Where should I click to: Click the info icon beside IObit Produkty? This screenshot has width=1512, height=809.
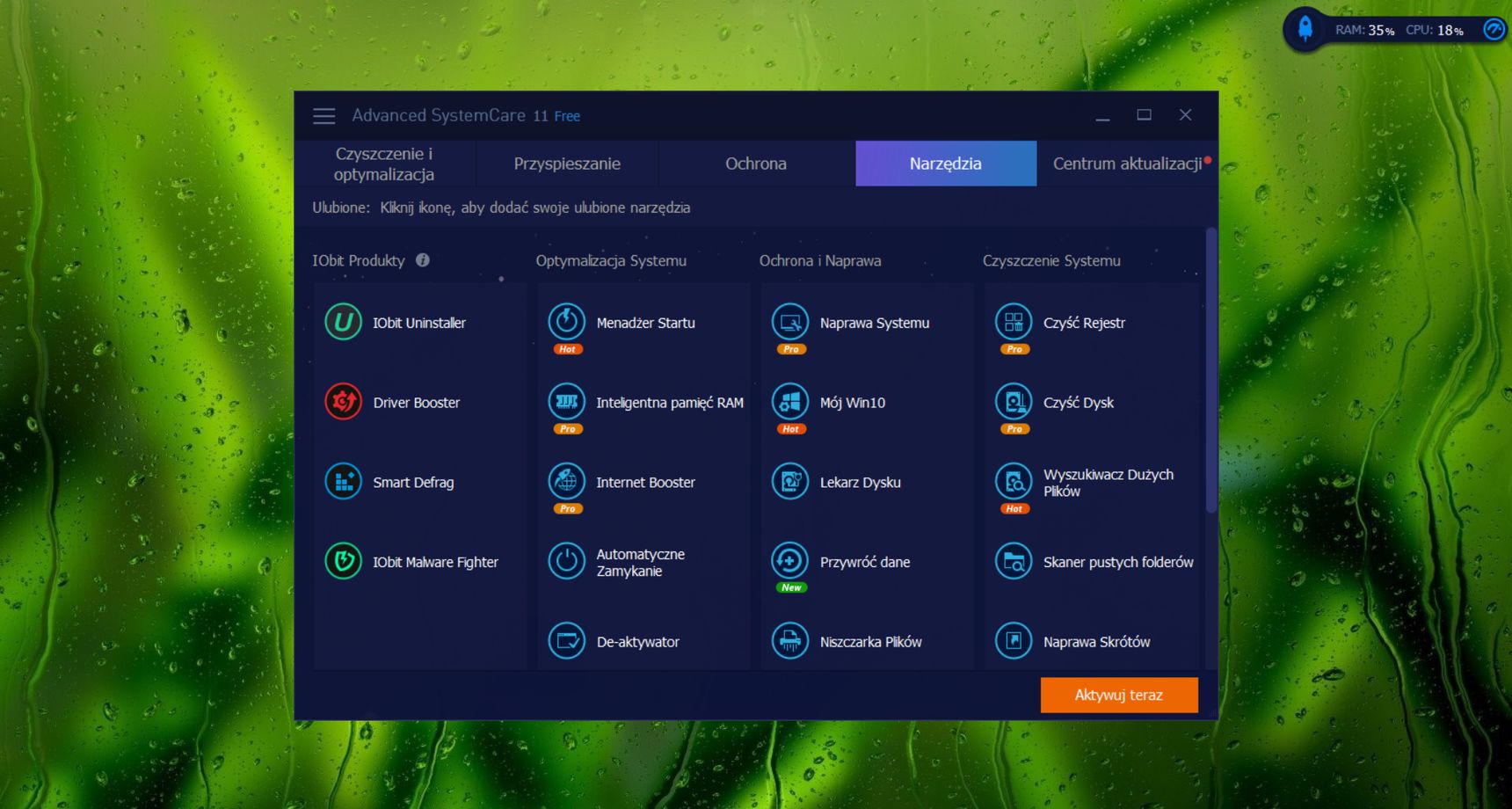[x=423, y=260]
